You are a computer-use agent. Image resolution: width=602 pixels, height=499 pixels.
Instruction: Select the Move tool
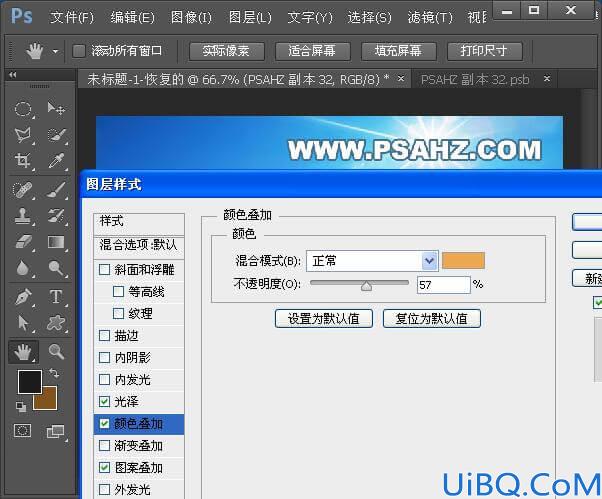[x=56, y=109]
